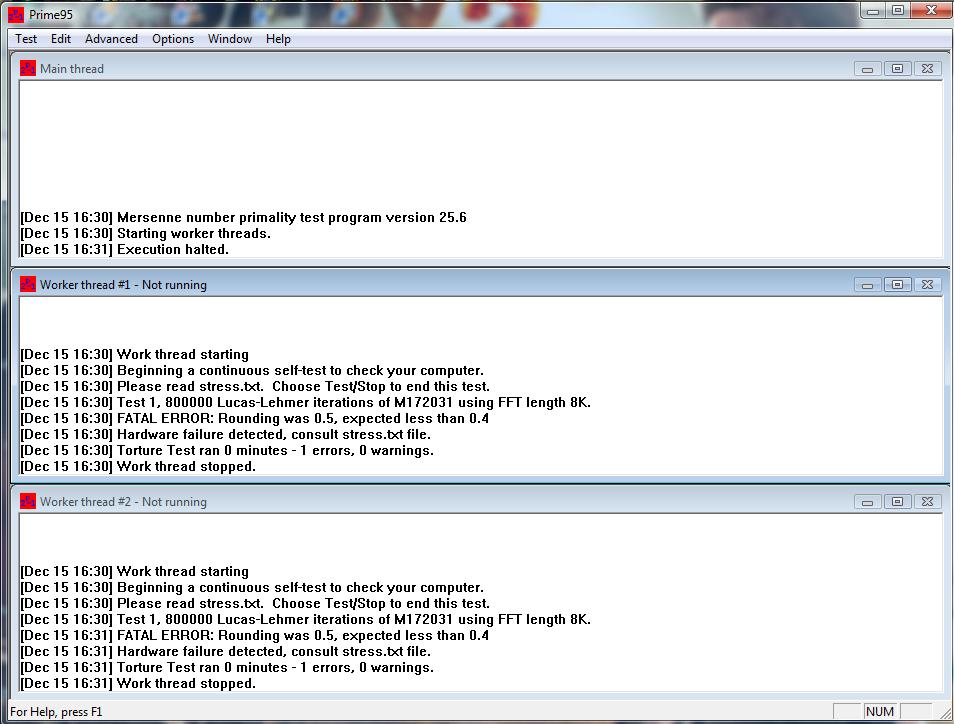Open the Help menu
The image size is (954, 724).
(x=278, y=39)
